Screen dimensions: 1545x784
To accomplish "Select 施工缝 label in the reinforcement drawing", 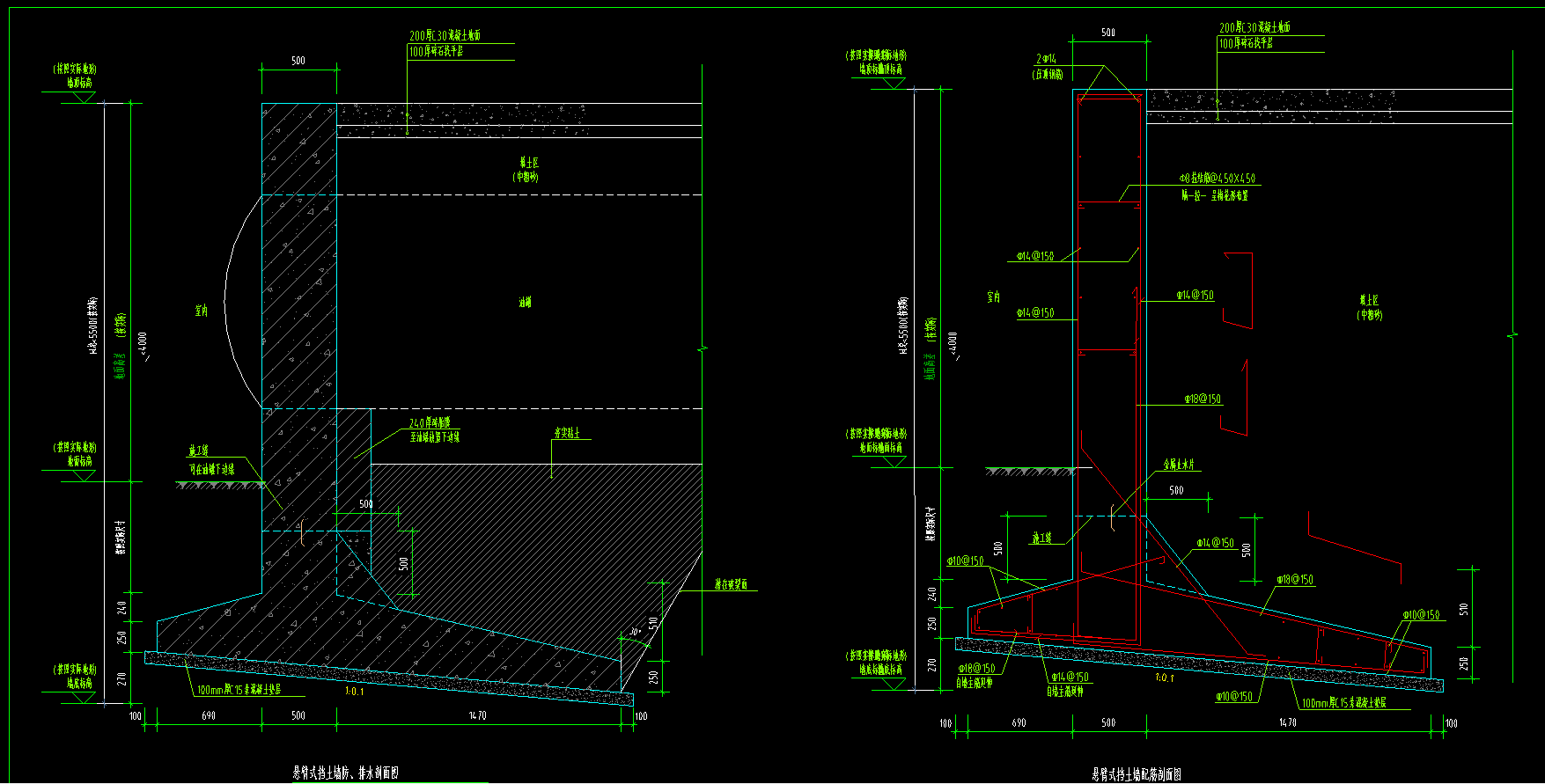I will click(1041, 538).
